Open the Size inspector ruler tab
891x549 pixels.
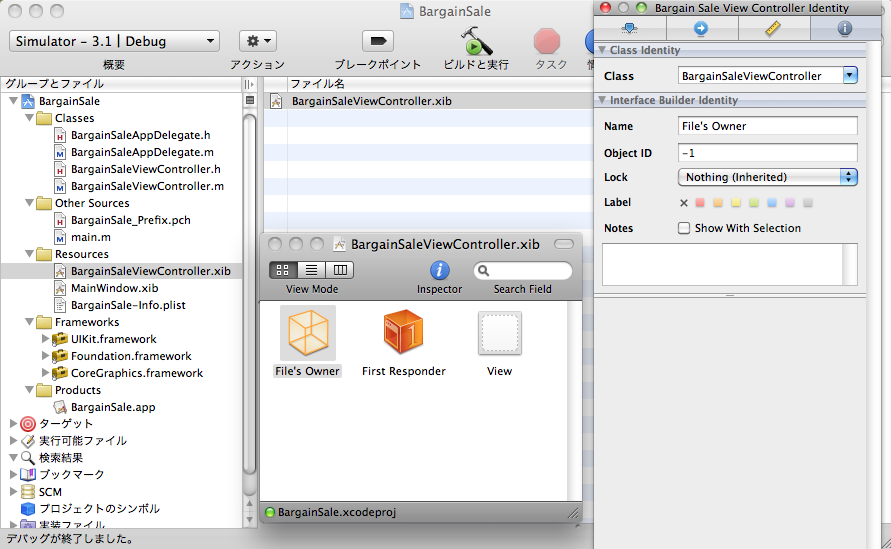click(x=773, y=28)
